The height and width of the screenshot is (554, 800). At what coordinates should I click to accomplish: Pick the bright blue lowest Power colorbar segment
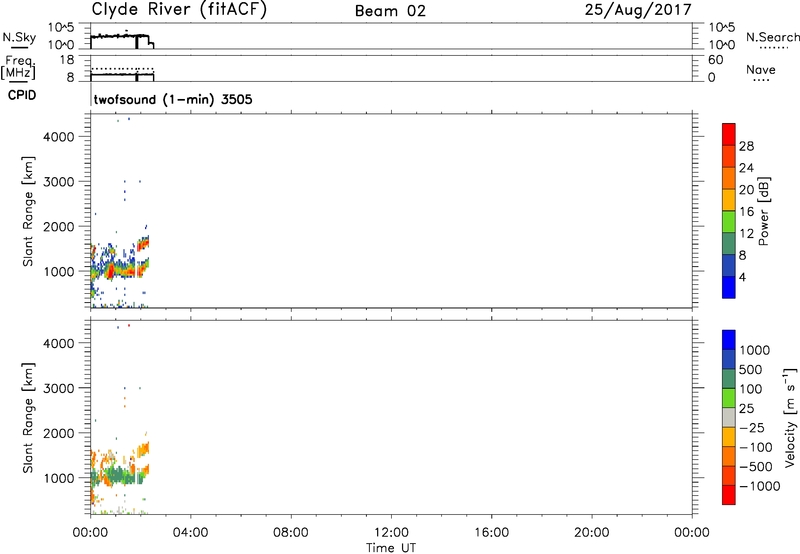click(x=729, y=287)
